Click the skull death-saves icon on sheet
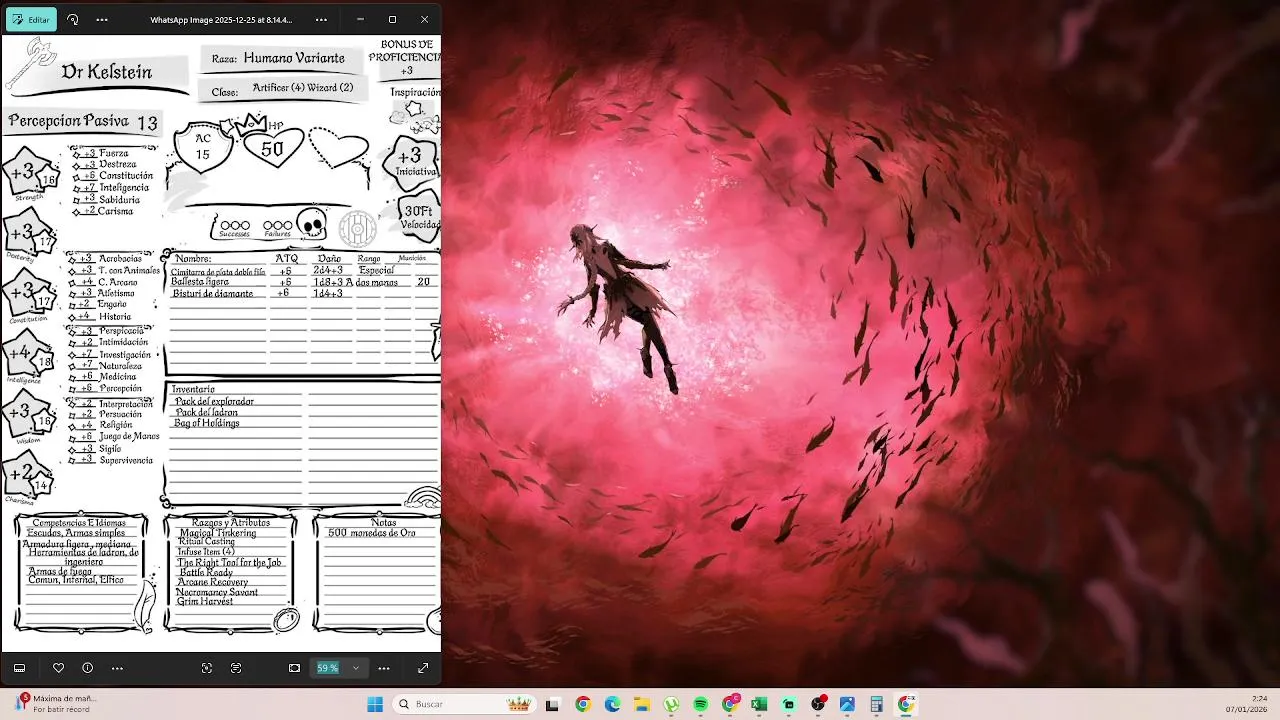1280x720 pixels. pos(312,225)
